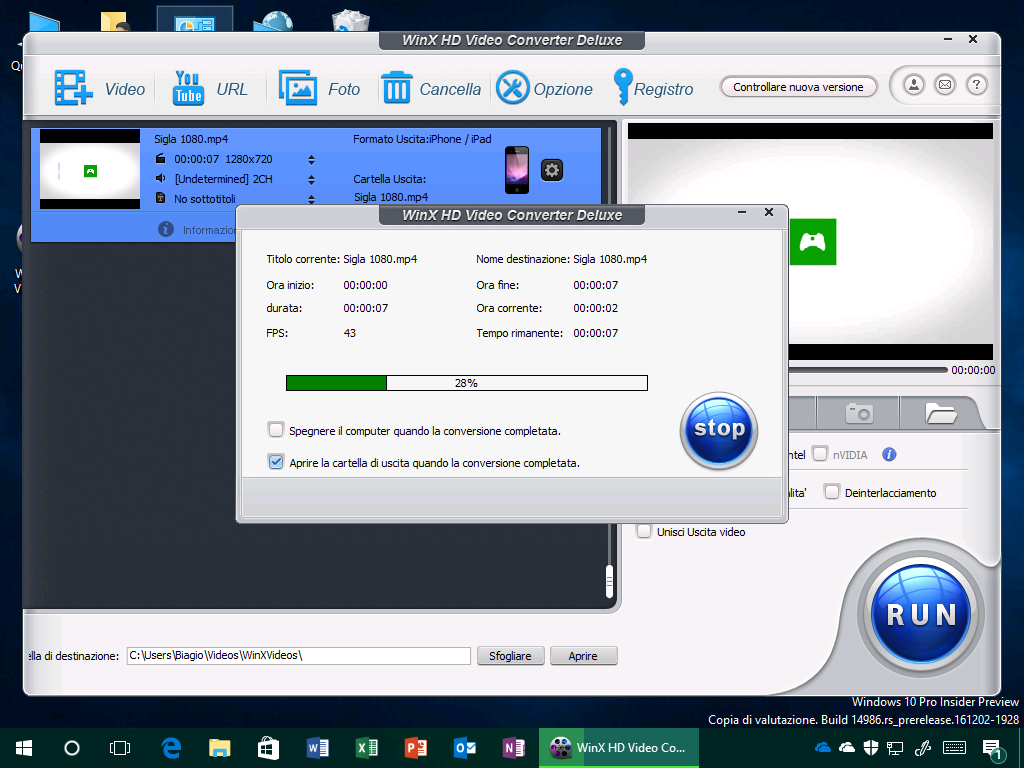Image resolution: width=1024 pixels, height=768 pixels.
Task: Click the big RUN button
Action: [921, 614]
